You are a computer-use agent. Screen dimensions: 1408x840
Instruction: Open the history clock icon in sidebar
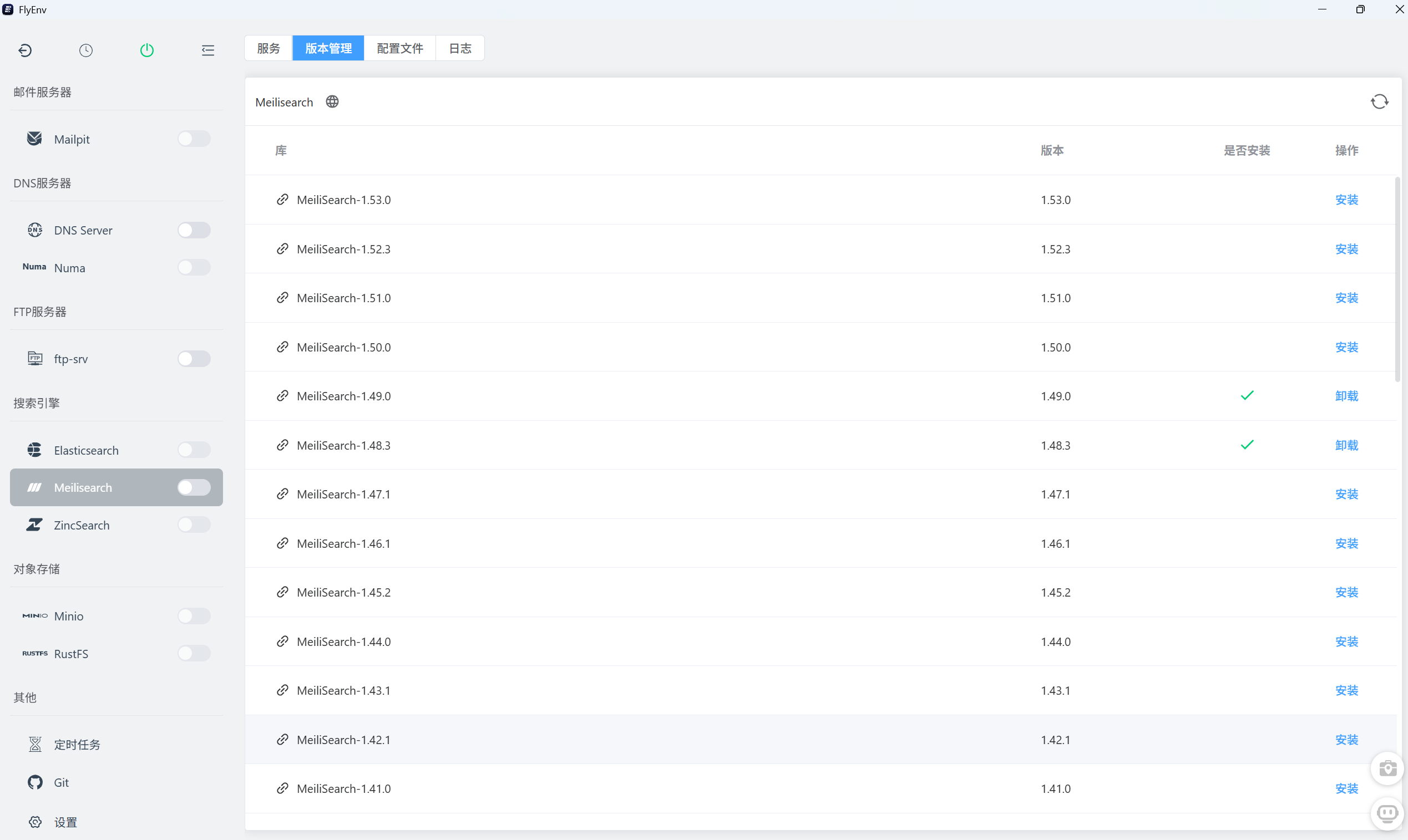pyautogui.click(x=86, y=50)
